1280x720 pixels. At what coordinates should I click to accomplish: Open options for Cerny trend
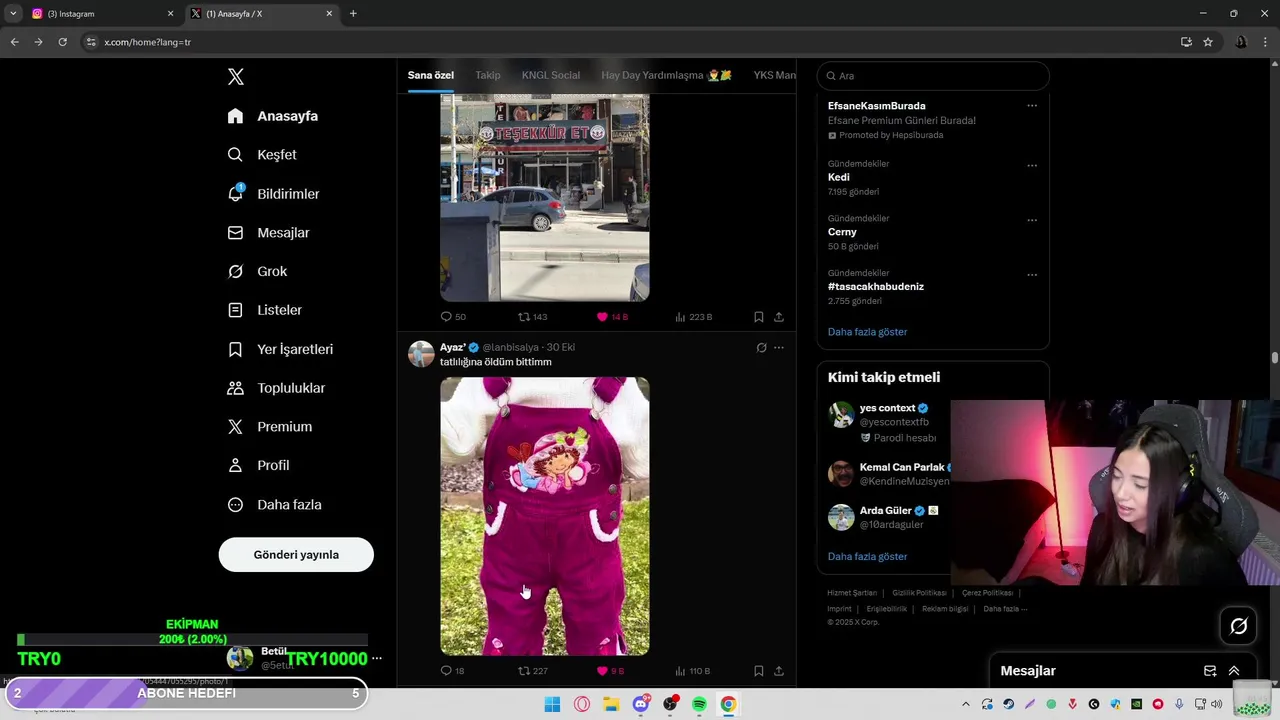pos(1032,220)
